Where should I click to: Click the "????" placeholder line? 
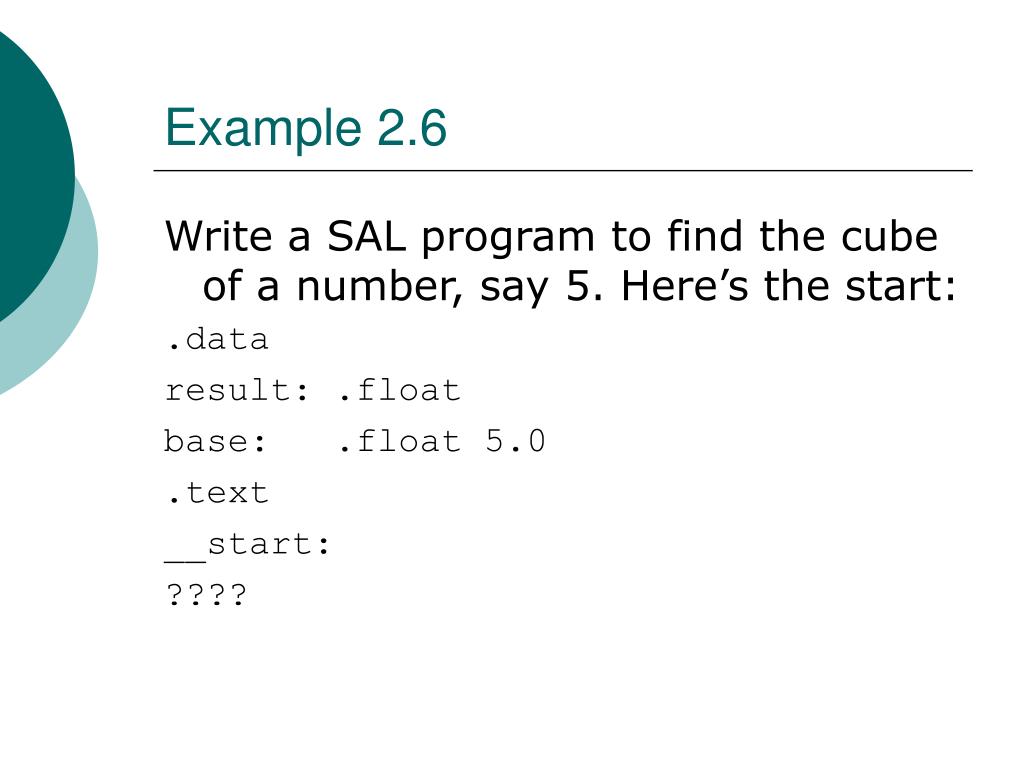[206, 595]
